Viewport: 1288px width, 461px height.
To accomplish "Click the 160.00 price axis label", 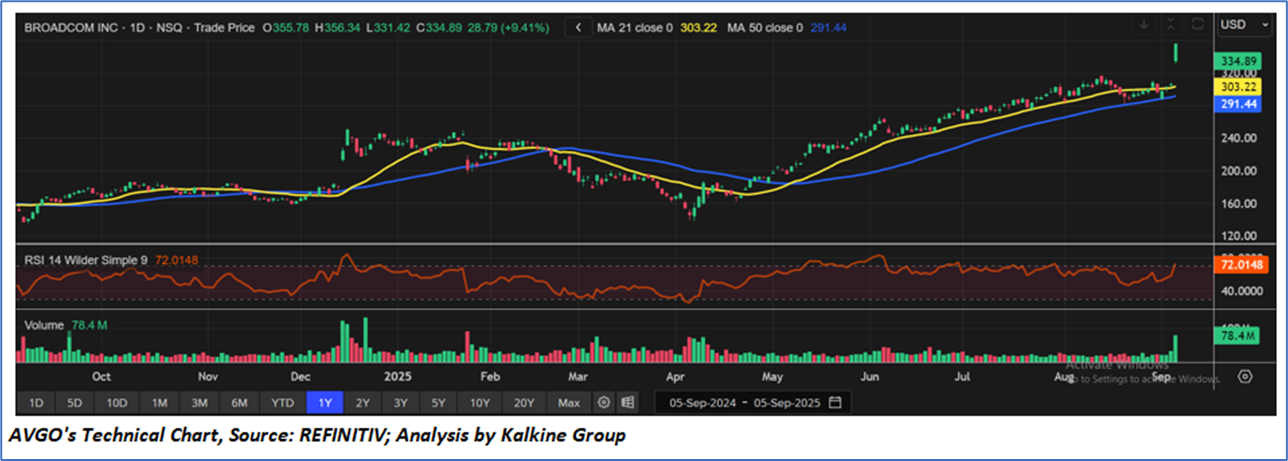I will tap(1239, 203).
